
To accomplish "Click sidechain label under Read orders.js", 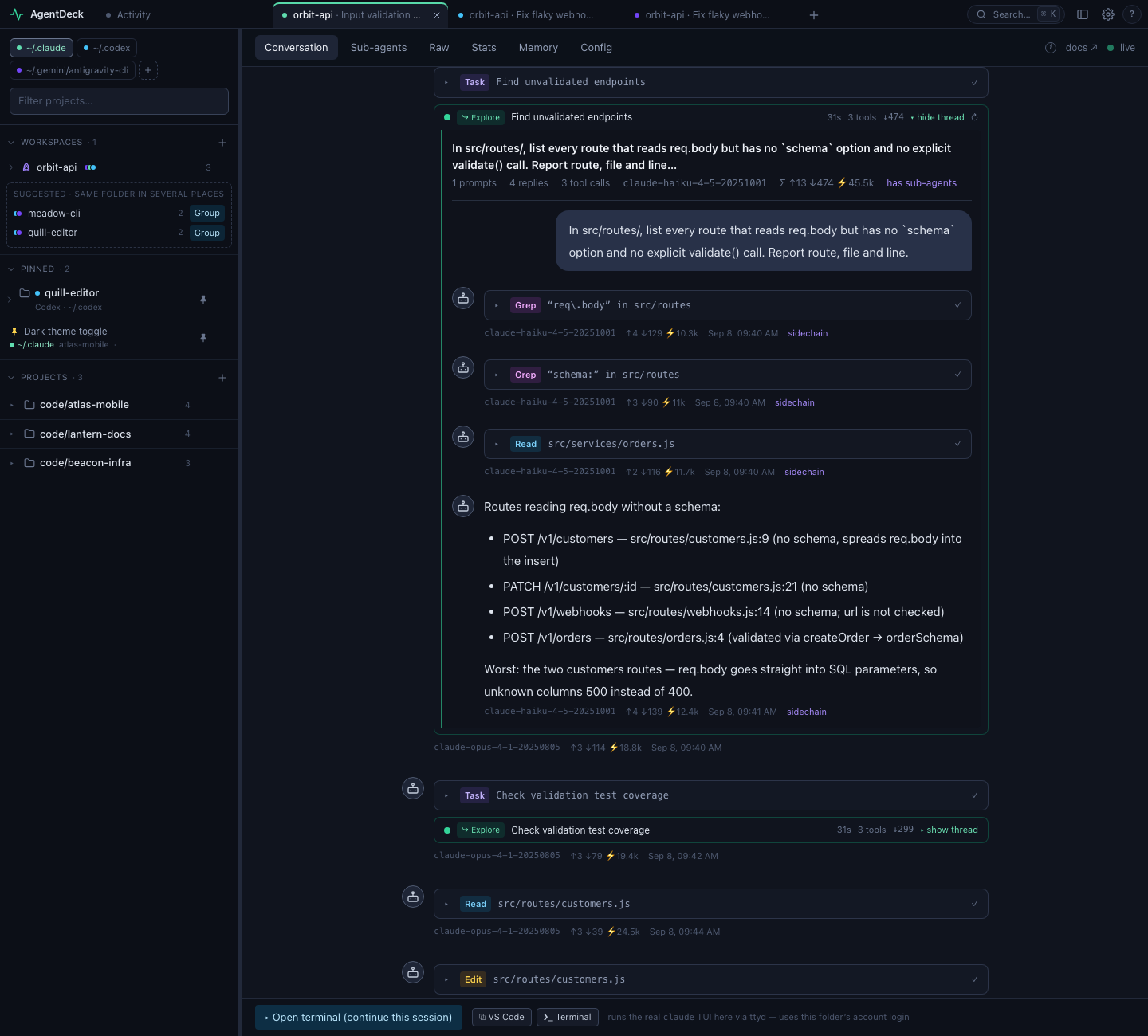I will (x=804, y=472).
